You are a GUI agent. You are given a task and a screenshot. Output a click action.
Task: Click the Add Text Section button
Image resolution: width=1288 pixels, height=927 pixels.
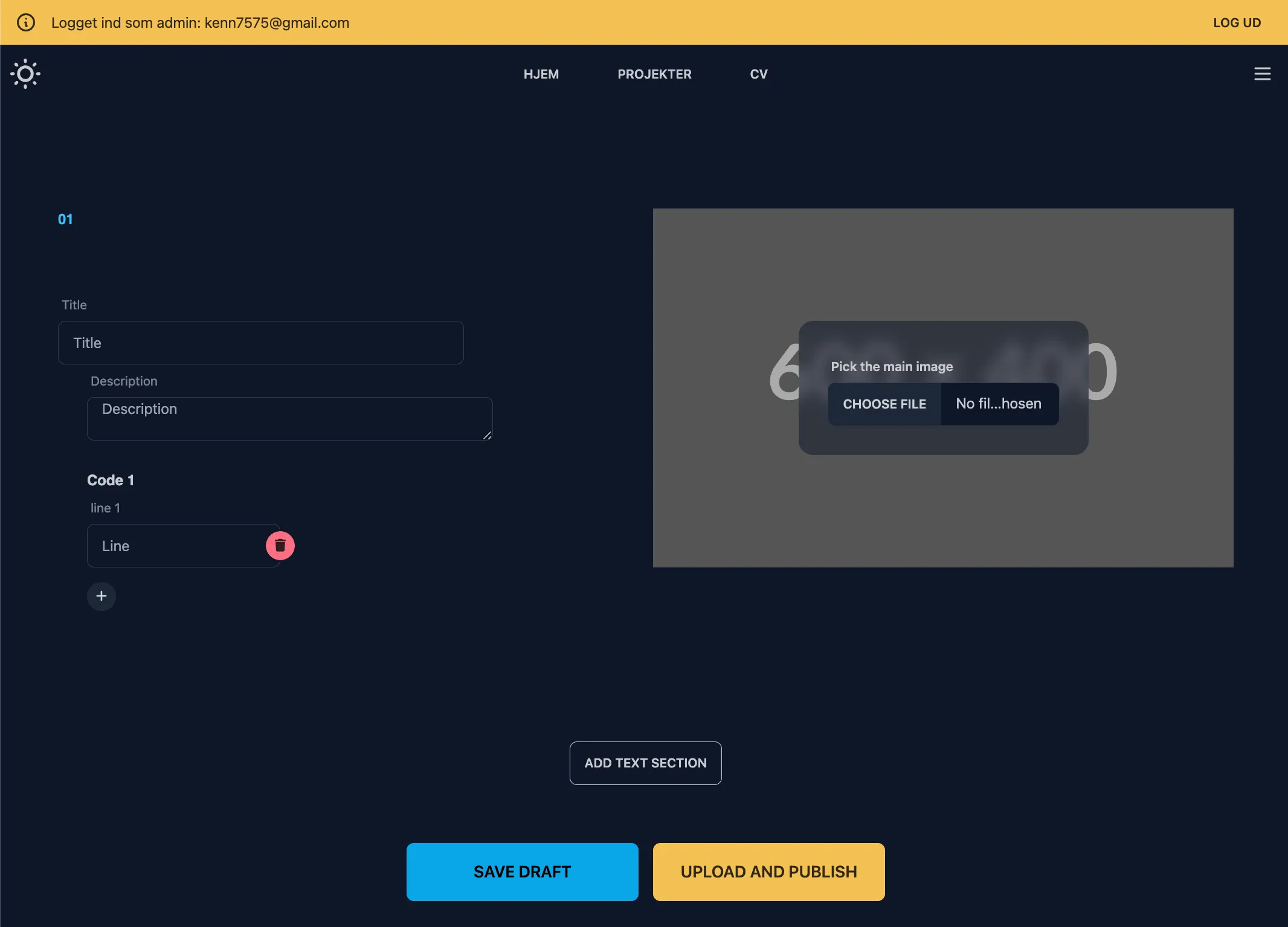click(645, 763)
